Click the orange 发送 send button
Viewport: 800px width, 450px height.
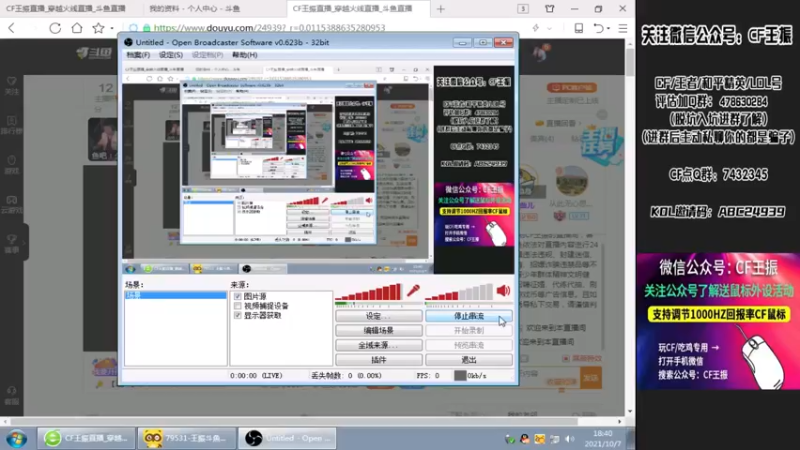591,378
